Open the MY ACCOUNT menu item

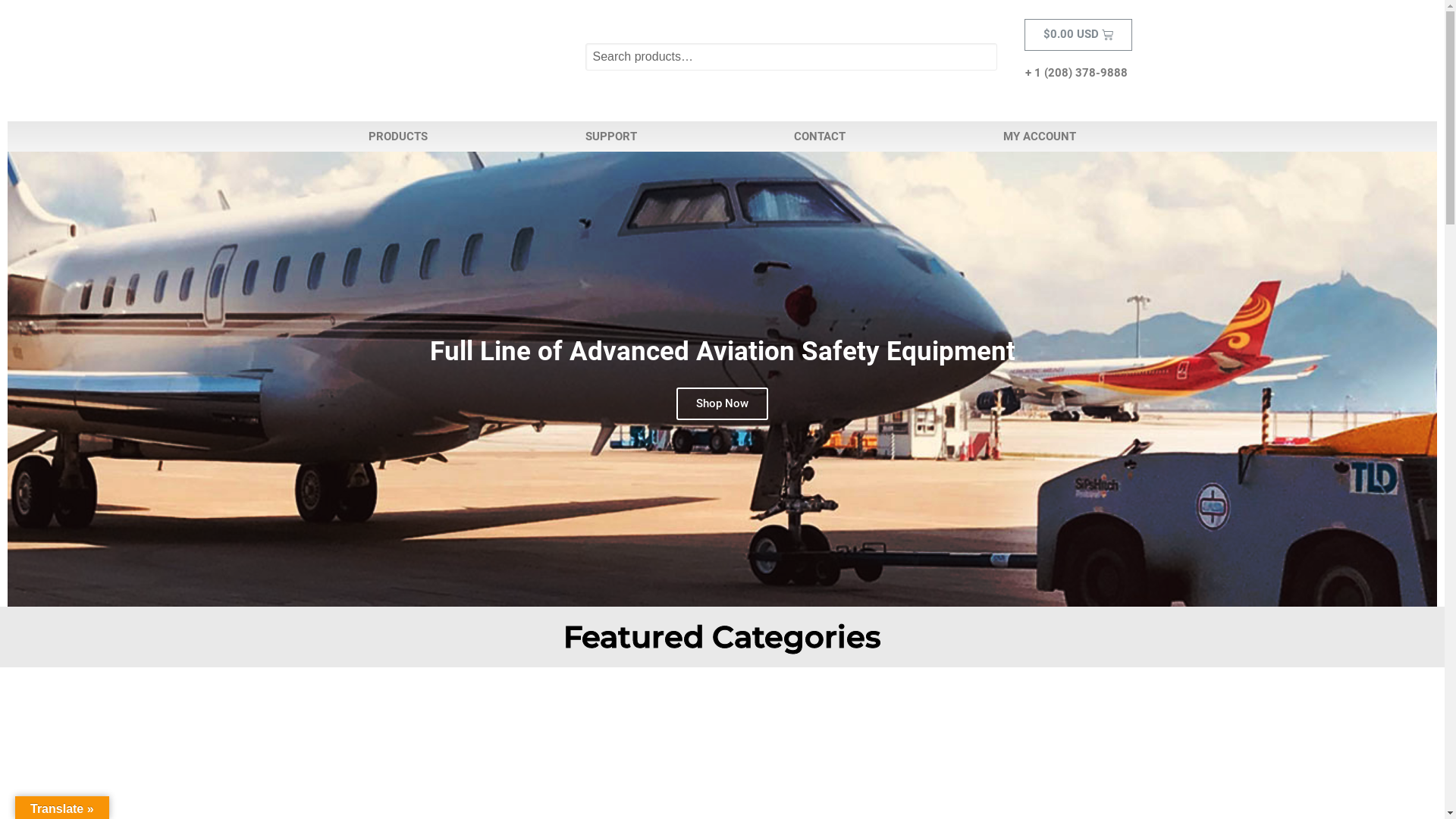1039,136
